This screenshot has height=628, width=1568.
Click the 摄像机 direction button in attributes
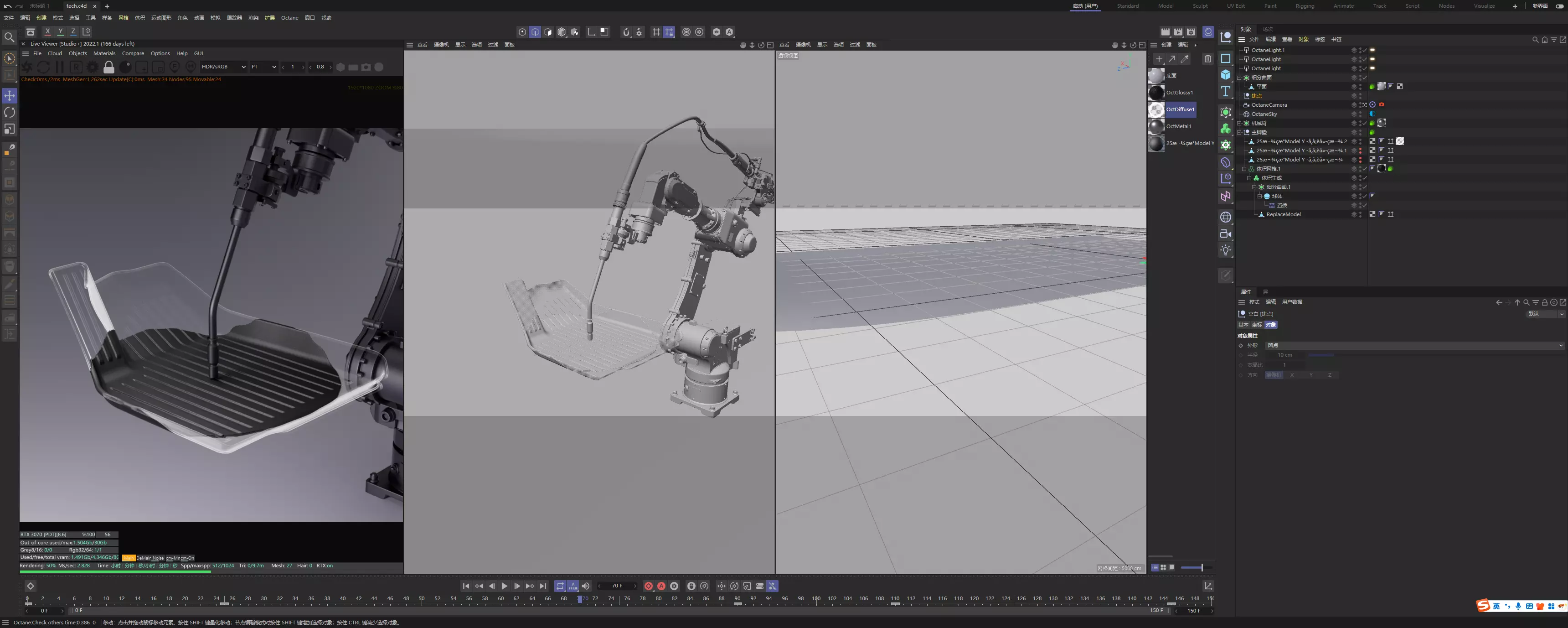tap(1274, 375)
